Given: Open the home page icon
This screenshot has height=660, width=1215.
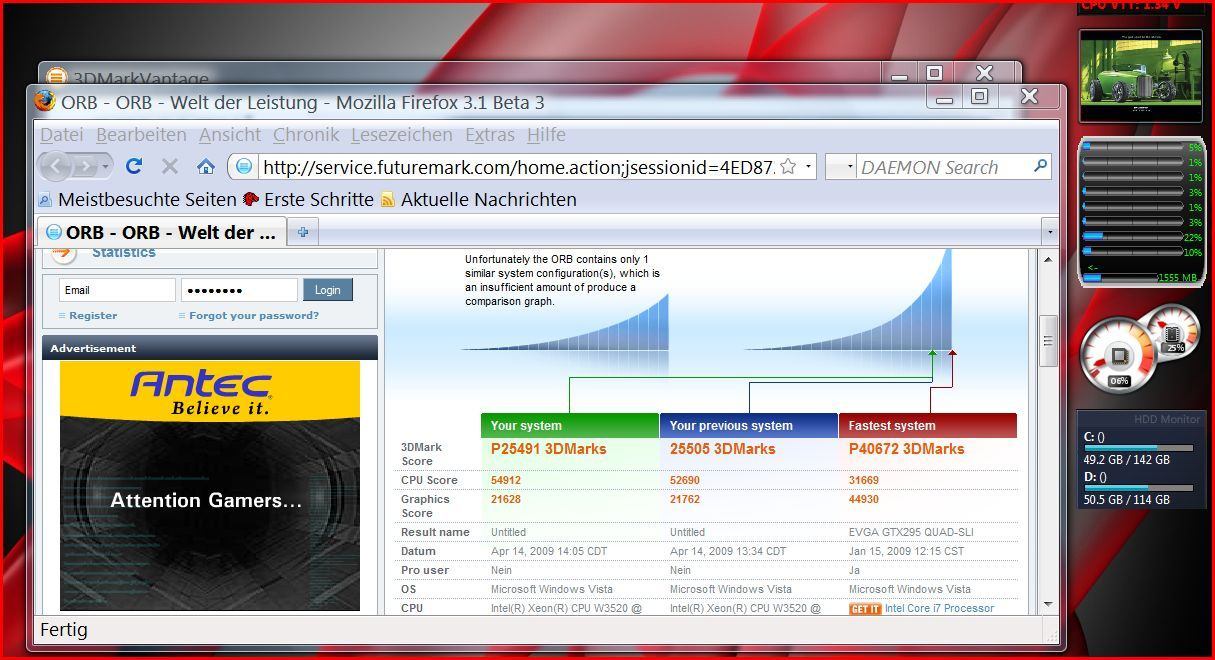Looking at the screenshot, I should click(x=206, y=166).
